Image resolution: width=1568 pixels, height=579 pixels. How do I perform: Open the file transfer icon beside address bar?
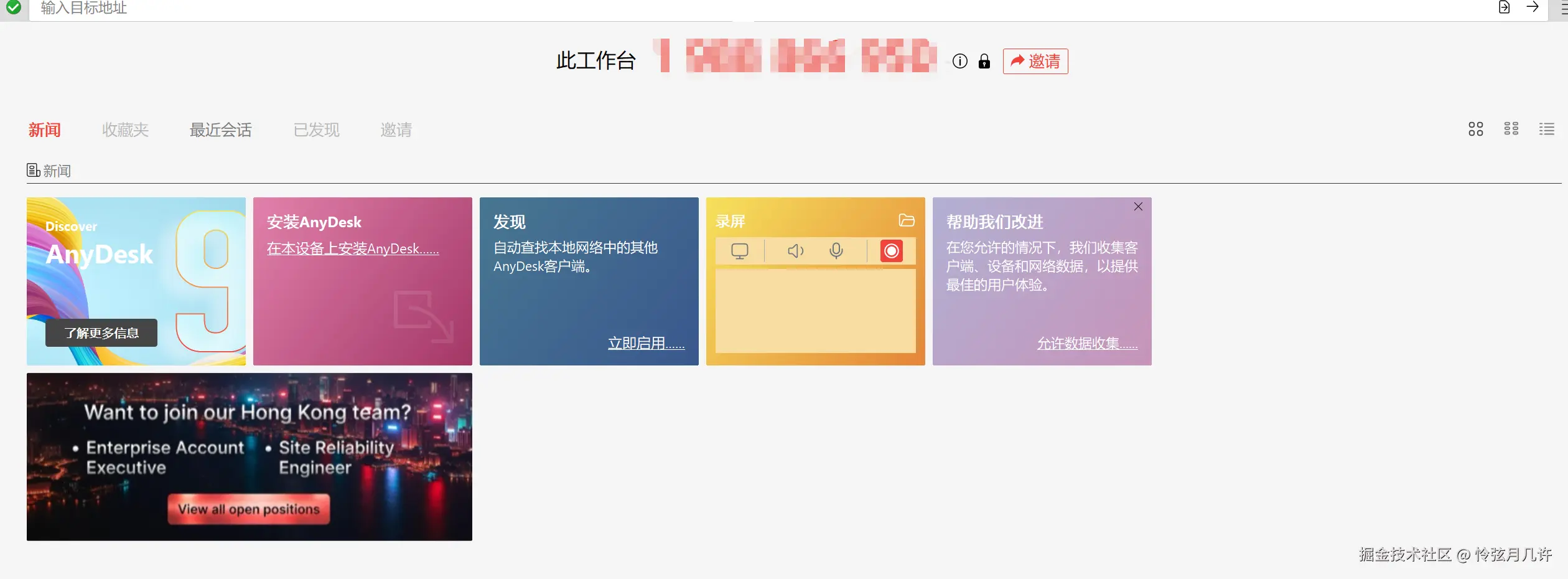(1504, 7)
